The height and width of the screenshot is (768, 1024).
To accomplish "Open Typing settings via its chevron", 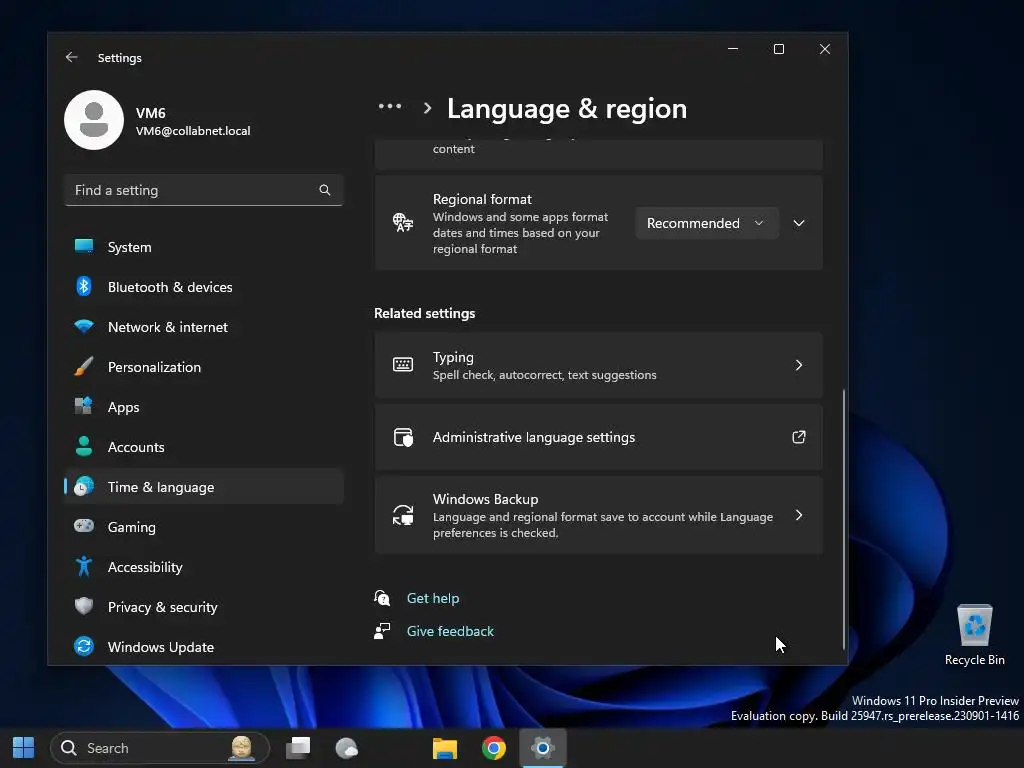I will 799,365.
